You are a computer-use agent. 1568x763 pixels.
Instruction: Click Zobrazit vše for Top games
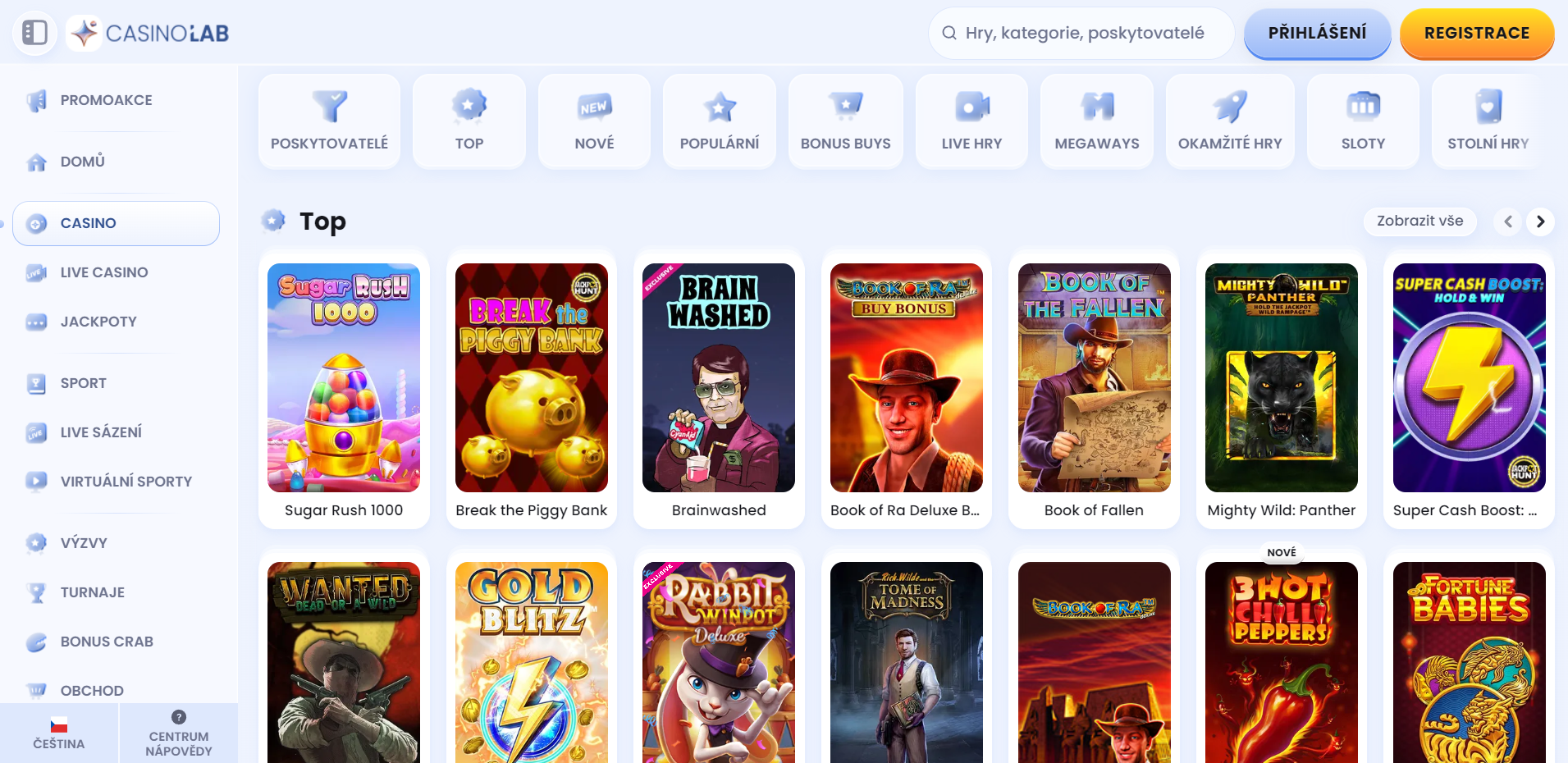(1419, 221)
